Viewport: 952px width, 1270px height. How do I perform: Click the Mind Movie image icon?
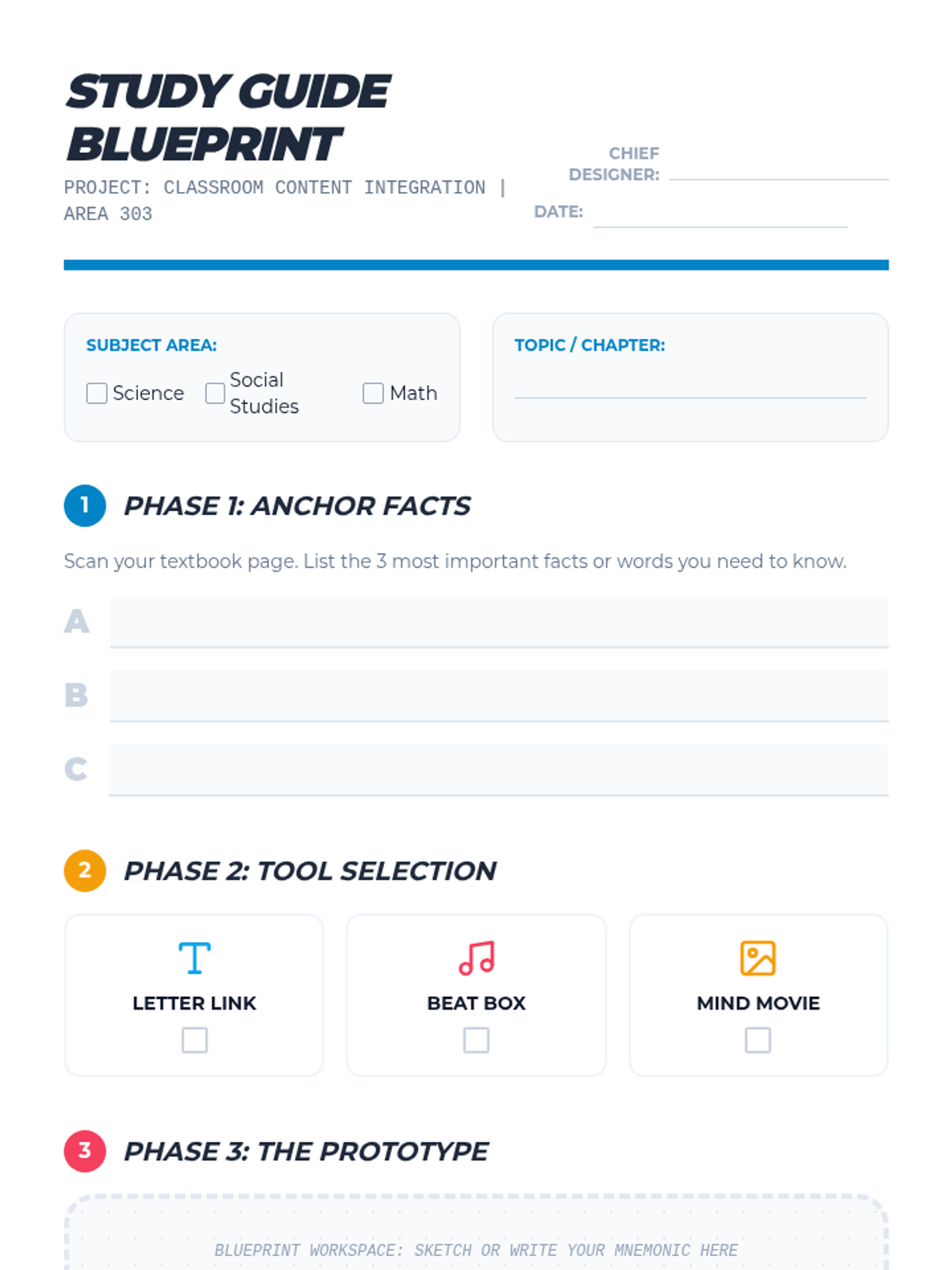click(x=758, y=958)
